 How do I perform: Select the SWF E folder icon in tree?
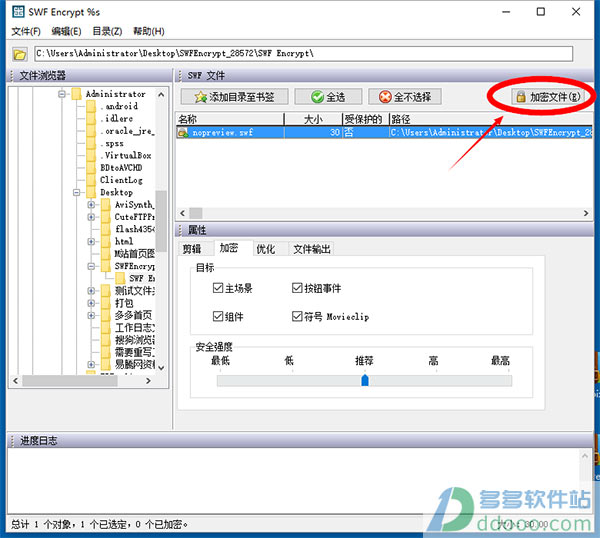point(120,278)
